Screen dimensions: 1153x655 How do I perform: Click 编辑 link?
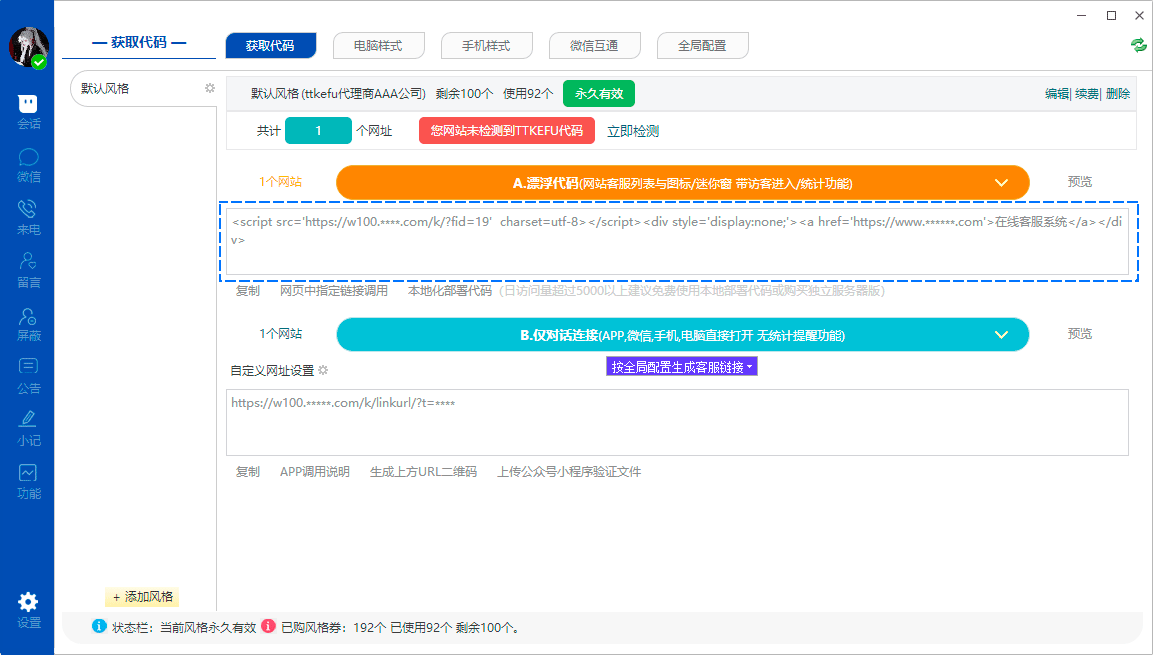[x=1057, y=93]
